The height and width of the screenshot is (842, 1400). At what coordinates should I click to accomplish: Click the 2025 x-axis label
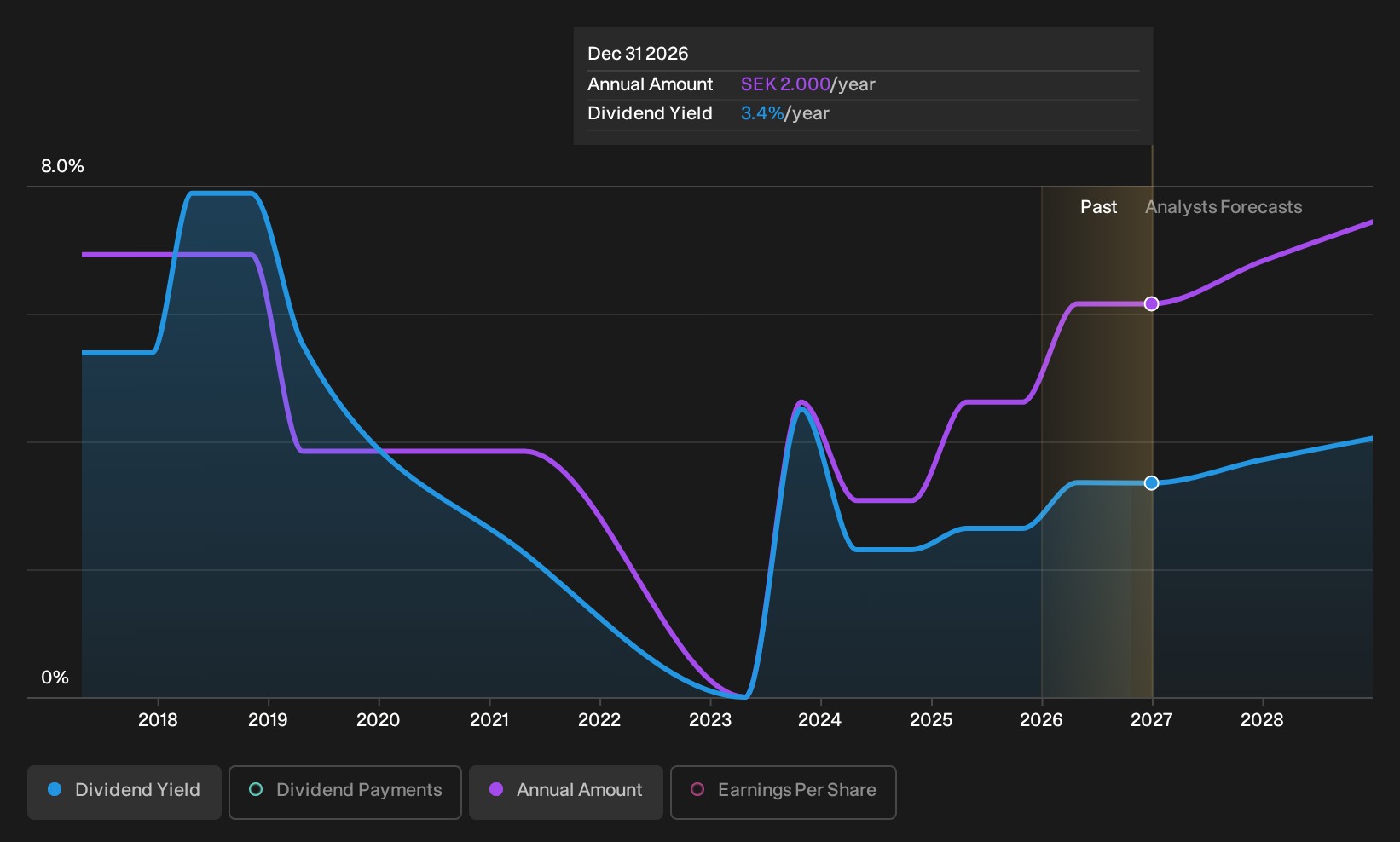(x=931, y=720)
